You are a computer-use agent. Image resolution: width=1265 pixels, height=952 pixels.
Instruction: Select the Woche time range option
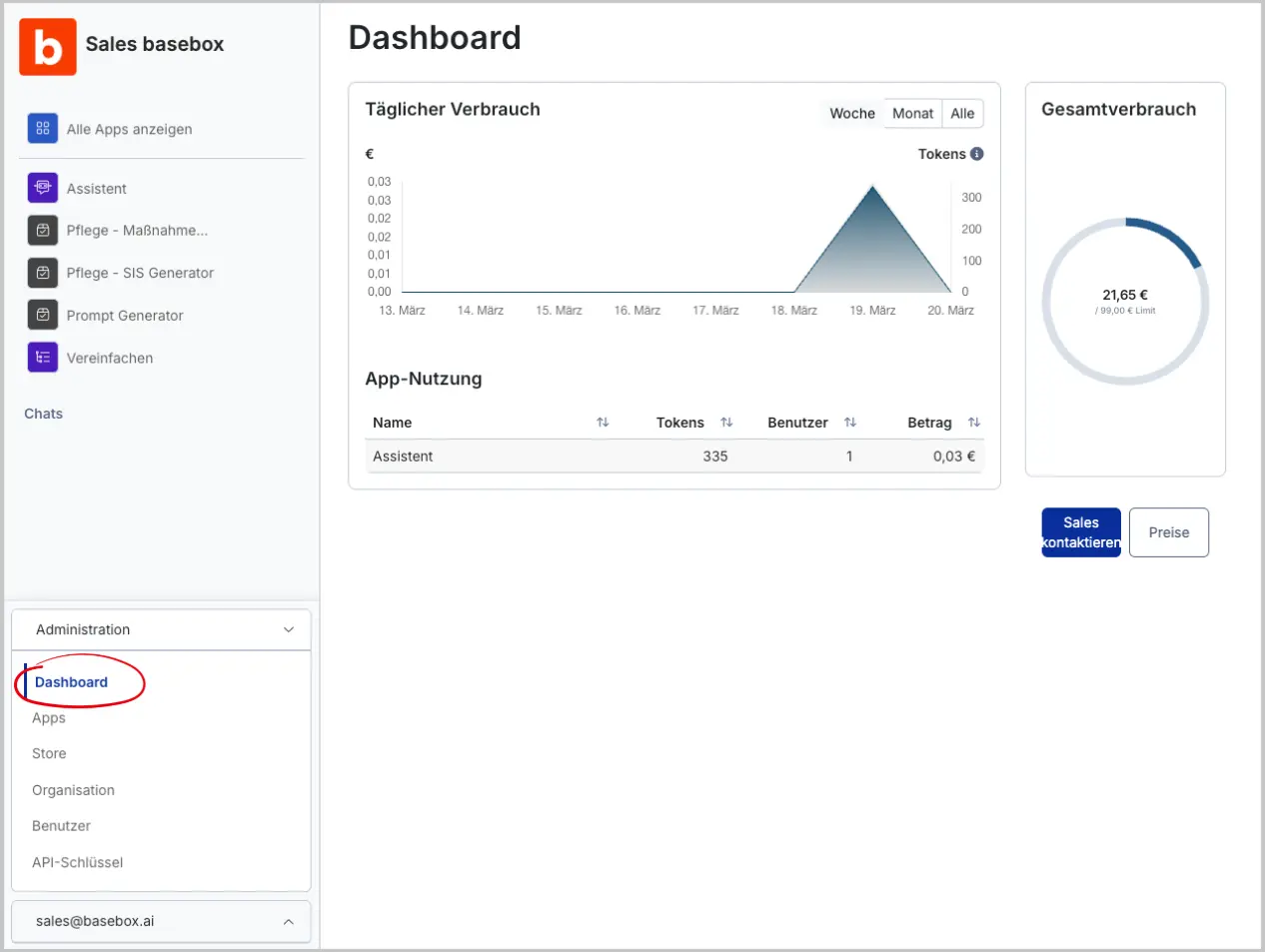pos(851,113)
